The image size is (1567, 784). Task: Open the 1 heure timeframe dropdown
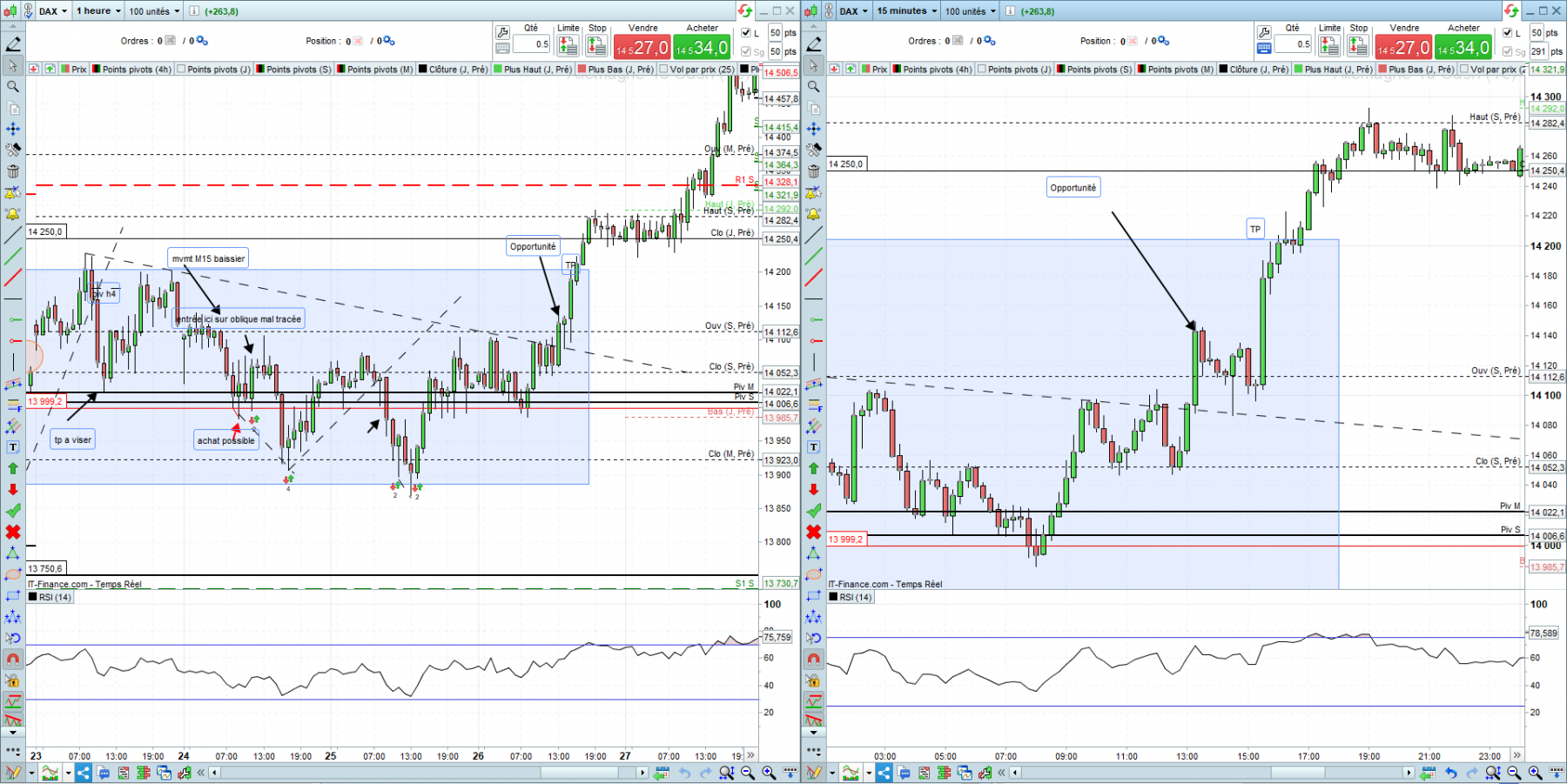coord(98,11)
